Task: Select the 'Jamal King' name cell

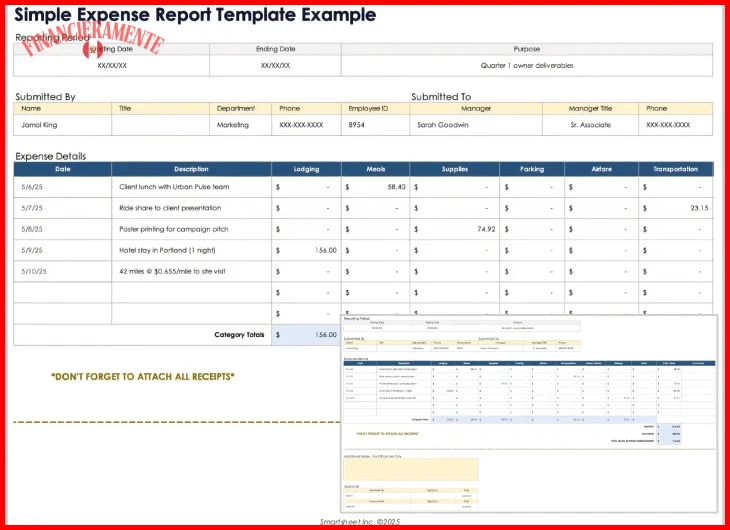Action: pyautogui.click(x=62, y=125)
